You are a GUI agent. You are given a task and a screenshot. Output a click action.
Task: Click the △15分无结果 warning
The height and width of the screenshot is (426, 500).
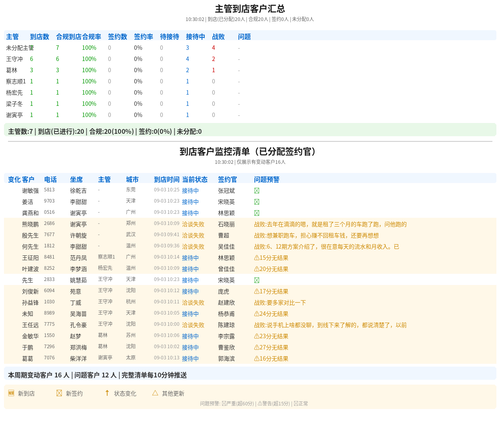click(x=271, y=258)
